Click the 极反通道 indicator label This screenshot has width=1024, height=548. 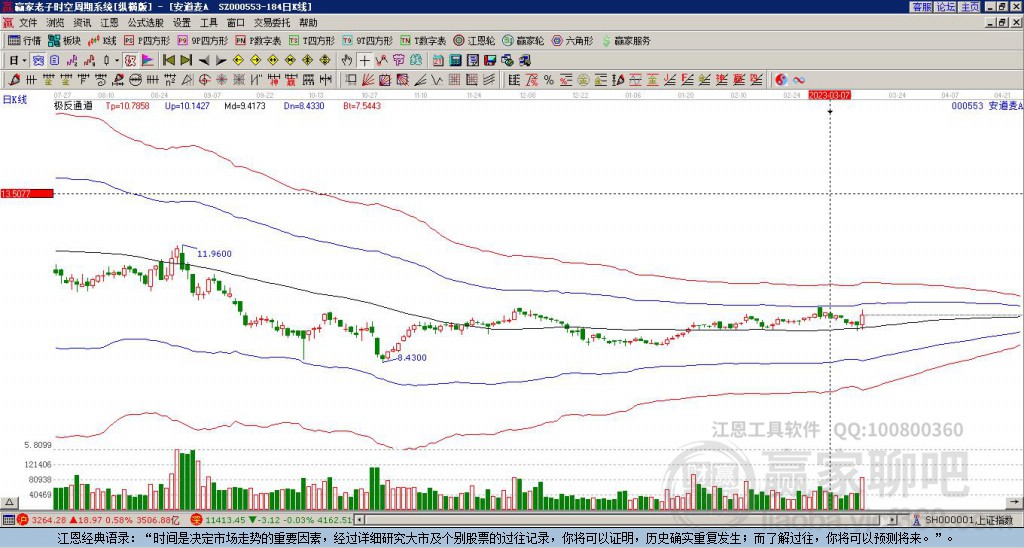tap(73, 105)
